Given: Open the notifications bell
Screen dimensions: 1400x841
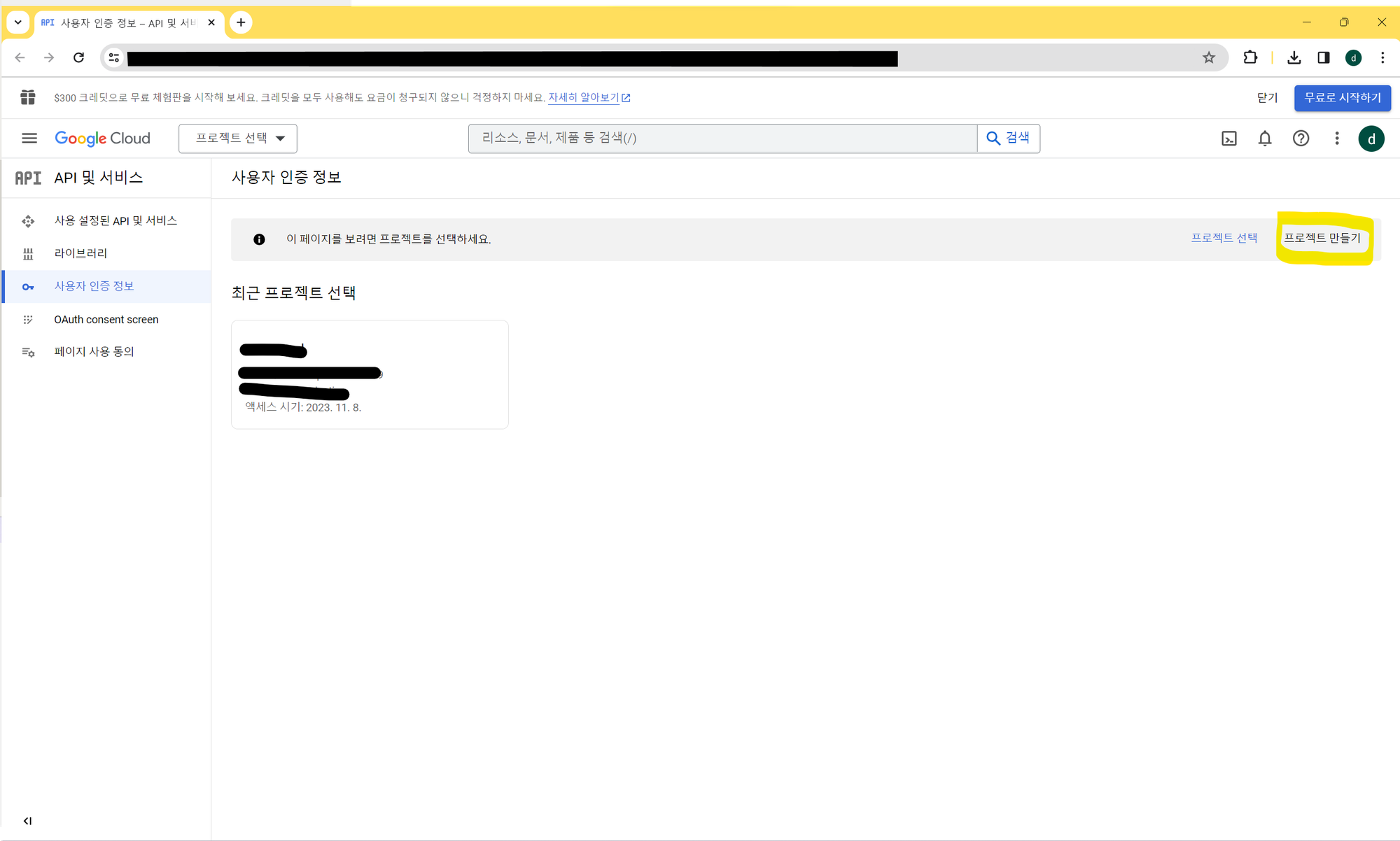Looking at the screenshot, I should pos(1264,139).
